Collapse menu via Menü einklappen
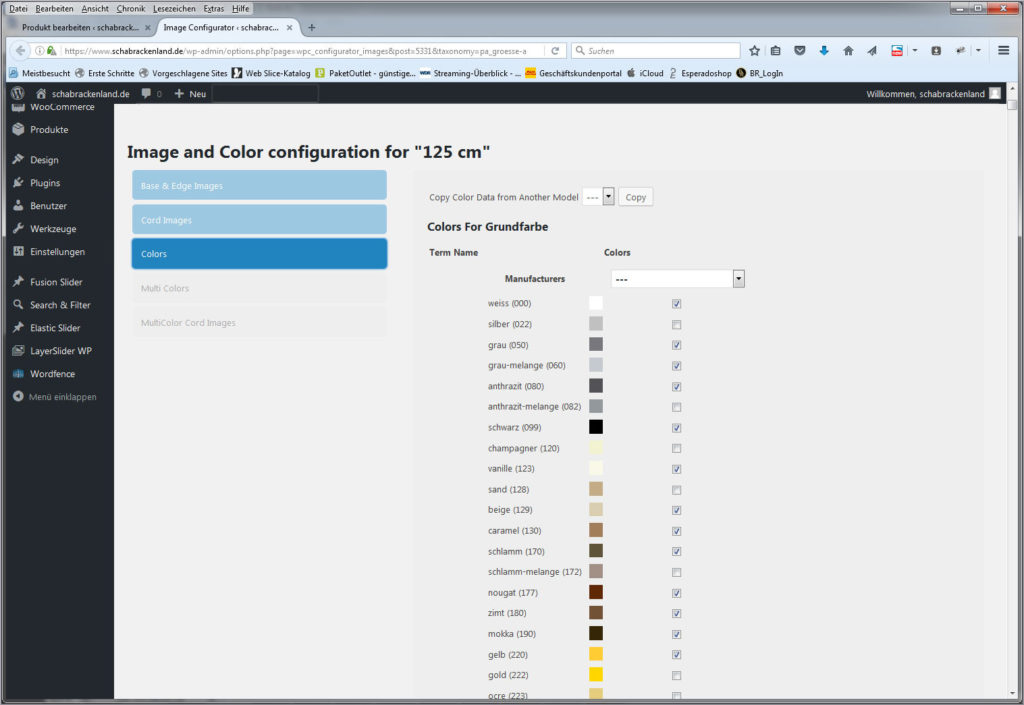This screenshot has height=705, width=1024. (62, 396)
